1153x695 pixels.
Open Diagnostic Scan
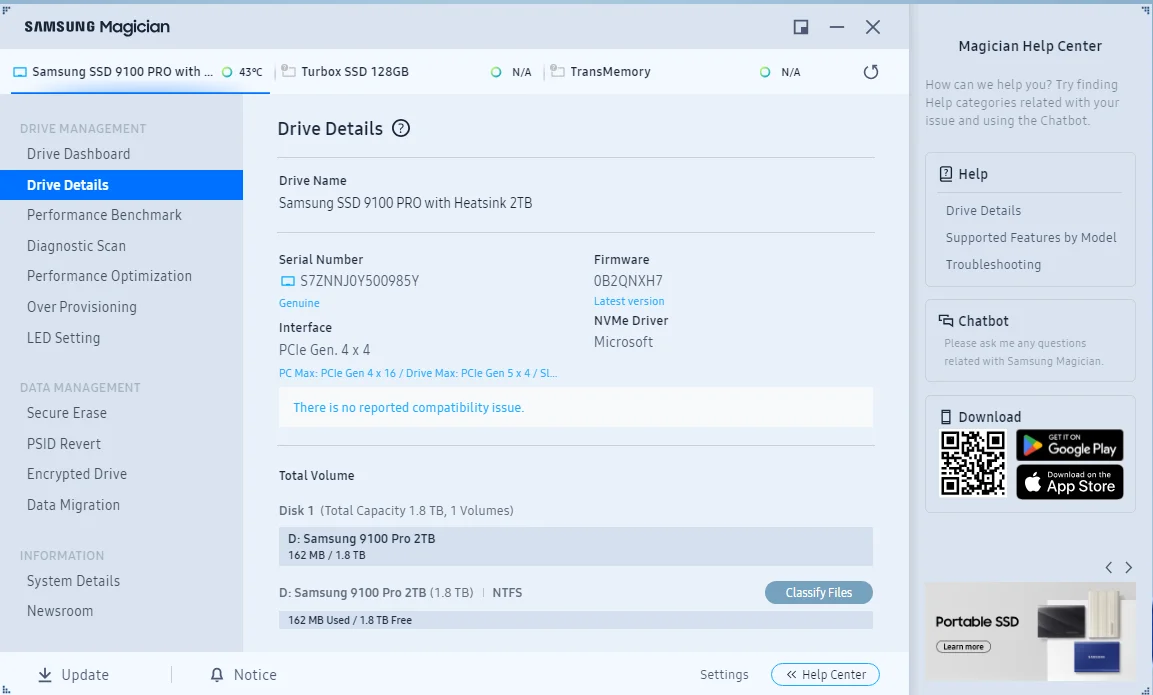pos(76,246)
